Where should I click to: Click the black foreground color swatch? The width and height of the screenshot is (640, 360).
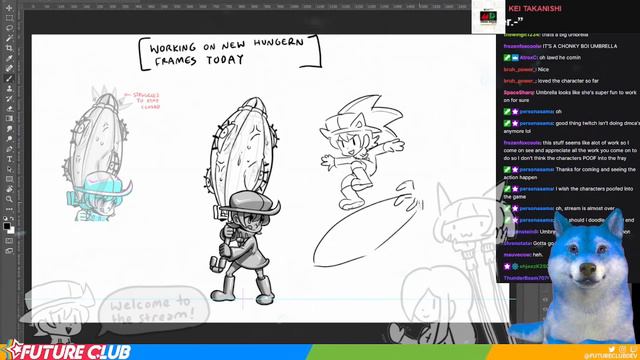tap(7, 226)
